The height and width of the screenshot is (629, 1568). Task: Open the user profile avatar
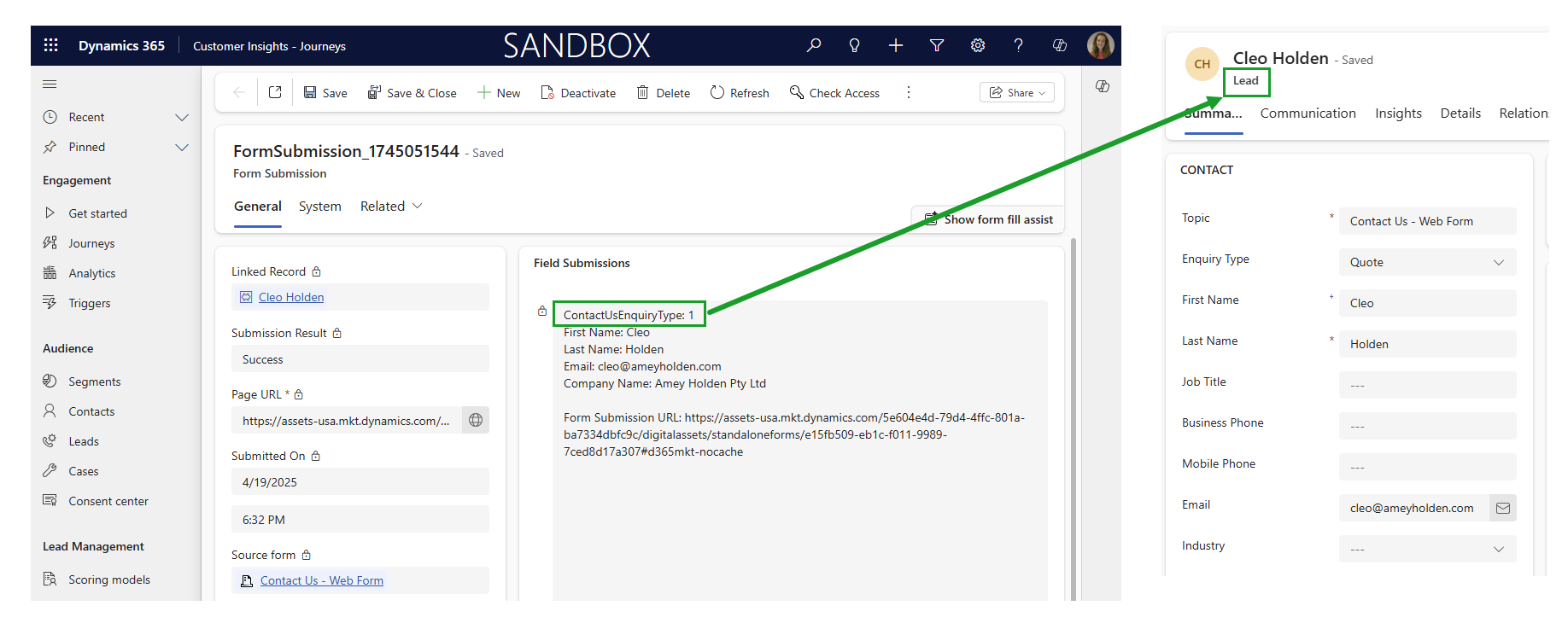[x=1100, y=45]
